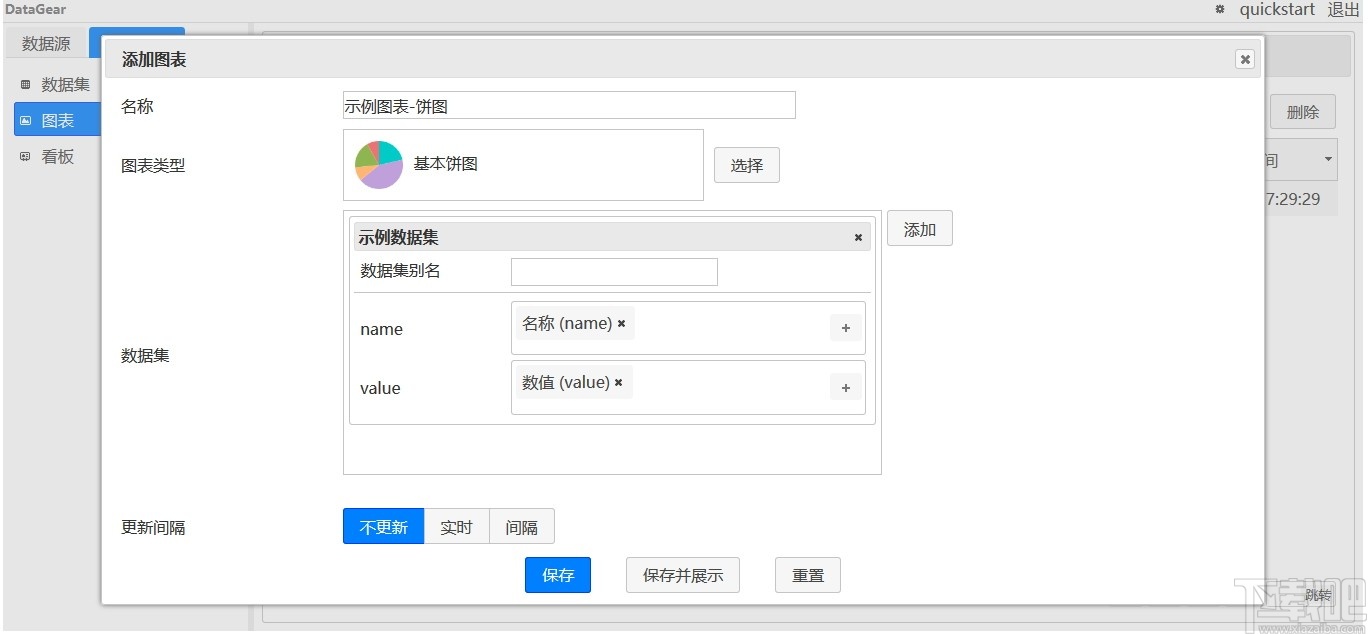Remove the 数值 (value) tag

[x=619, y=382]
